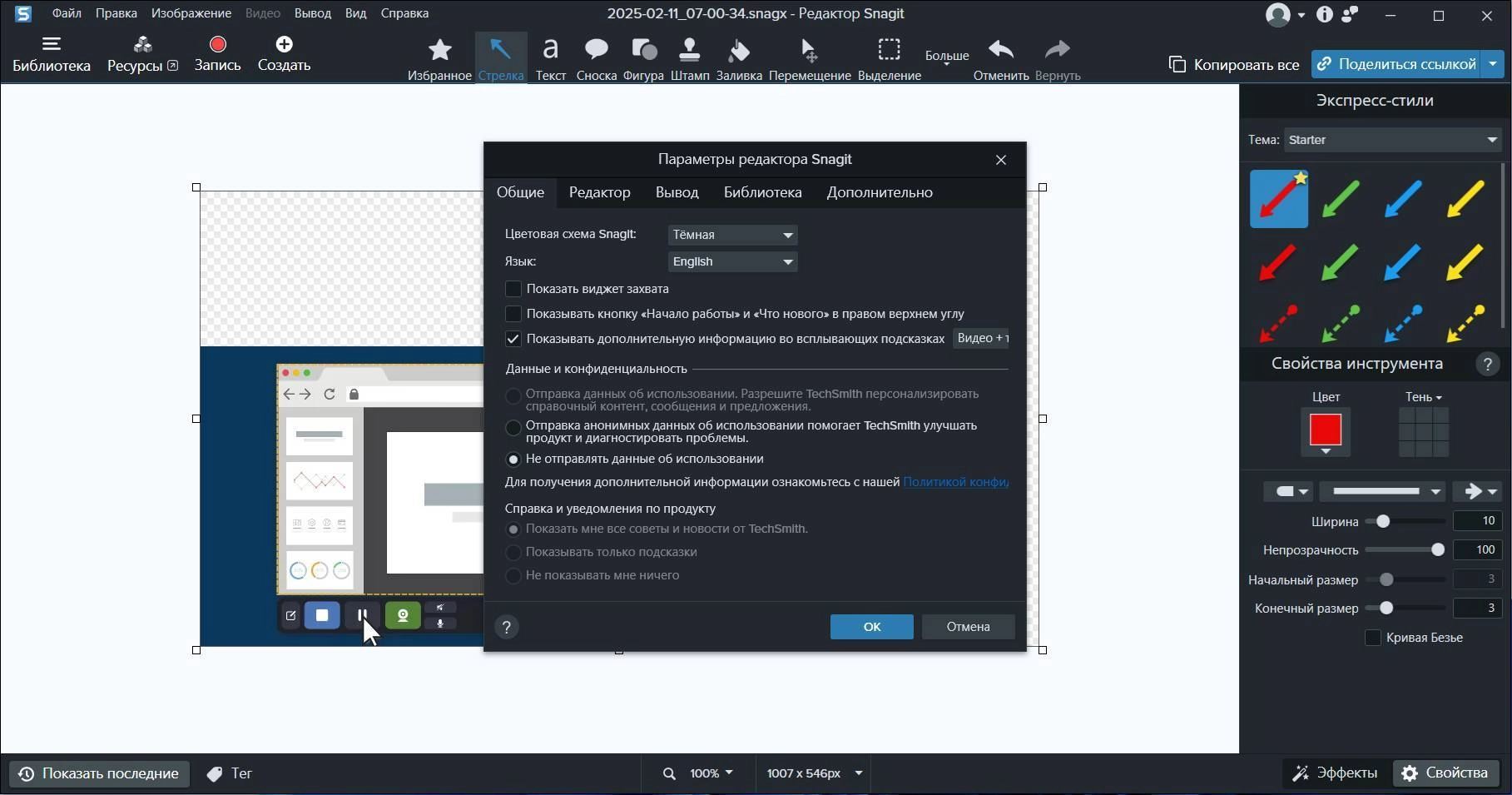Undo with the Отменить button
Image resolution: width=1512 pixels, height=795 pixels.
(x=1001, y=59)
